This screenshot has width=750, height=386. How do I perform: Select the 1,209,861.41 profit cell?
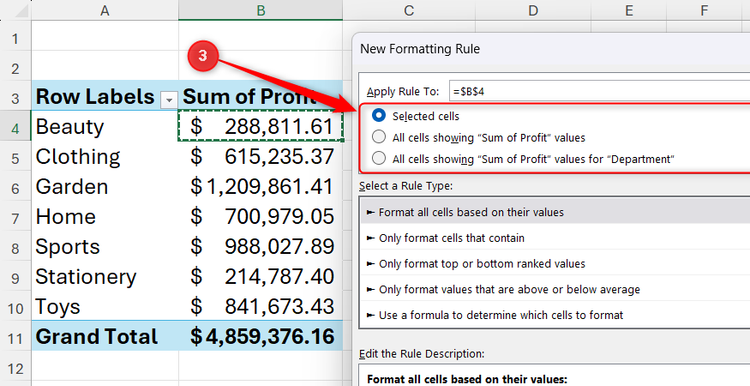tap(261, 187)
